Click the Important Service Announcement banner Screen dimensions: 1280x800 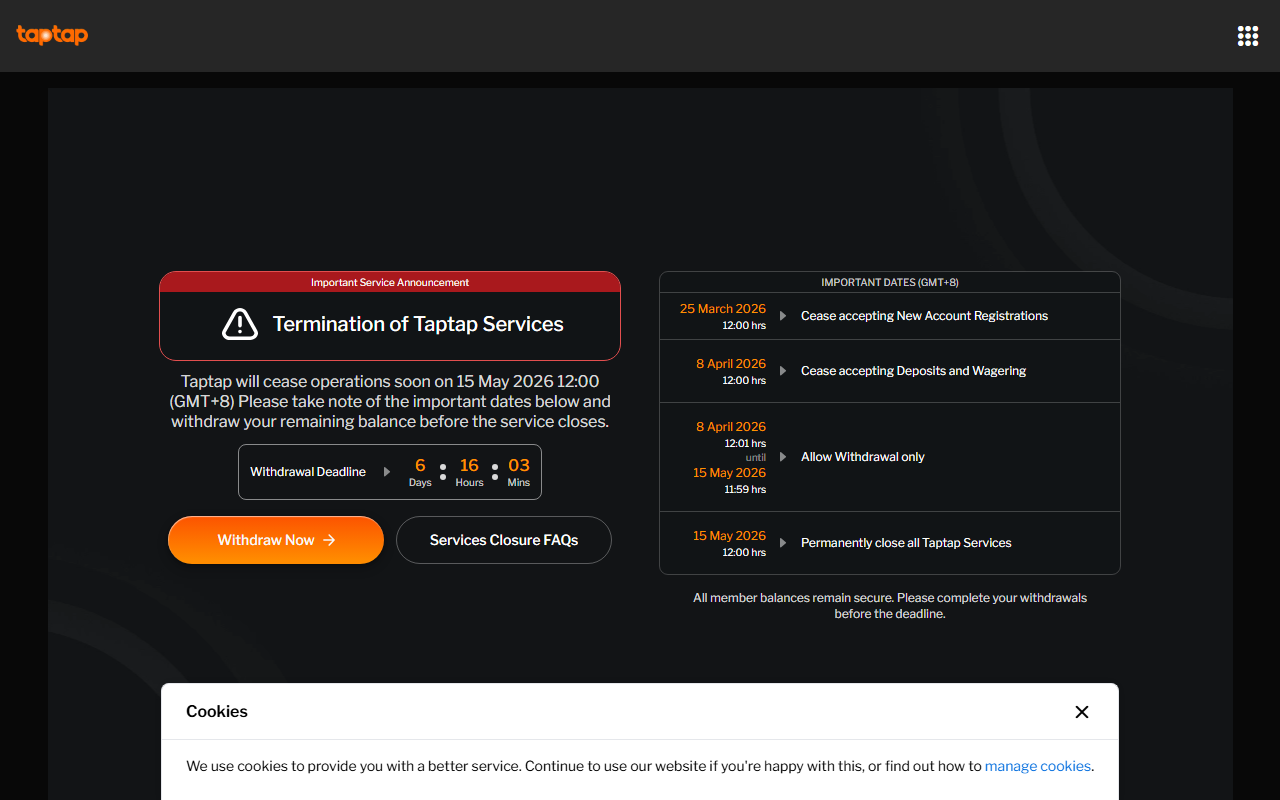click(x=390, y=282)
